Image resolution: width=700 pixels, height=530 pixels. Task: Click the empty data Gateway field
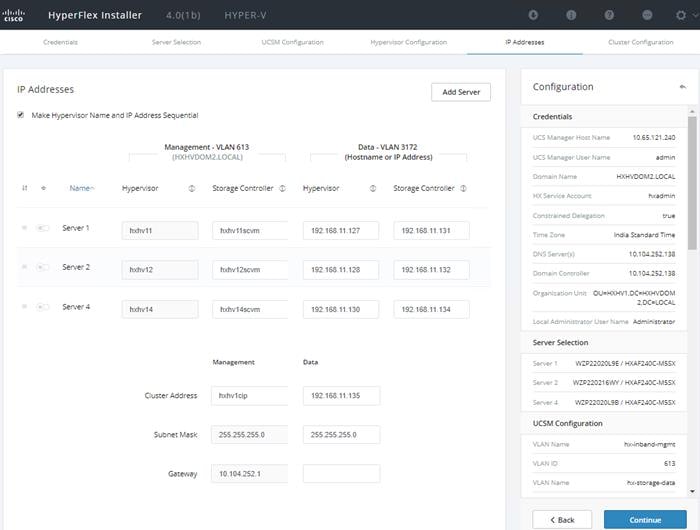coord(342,474)
